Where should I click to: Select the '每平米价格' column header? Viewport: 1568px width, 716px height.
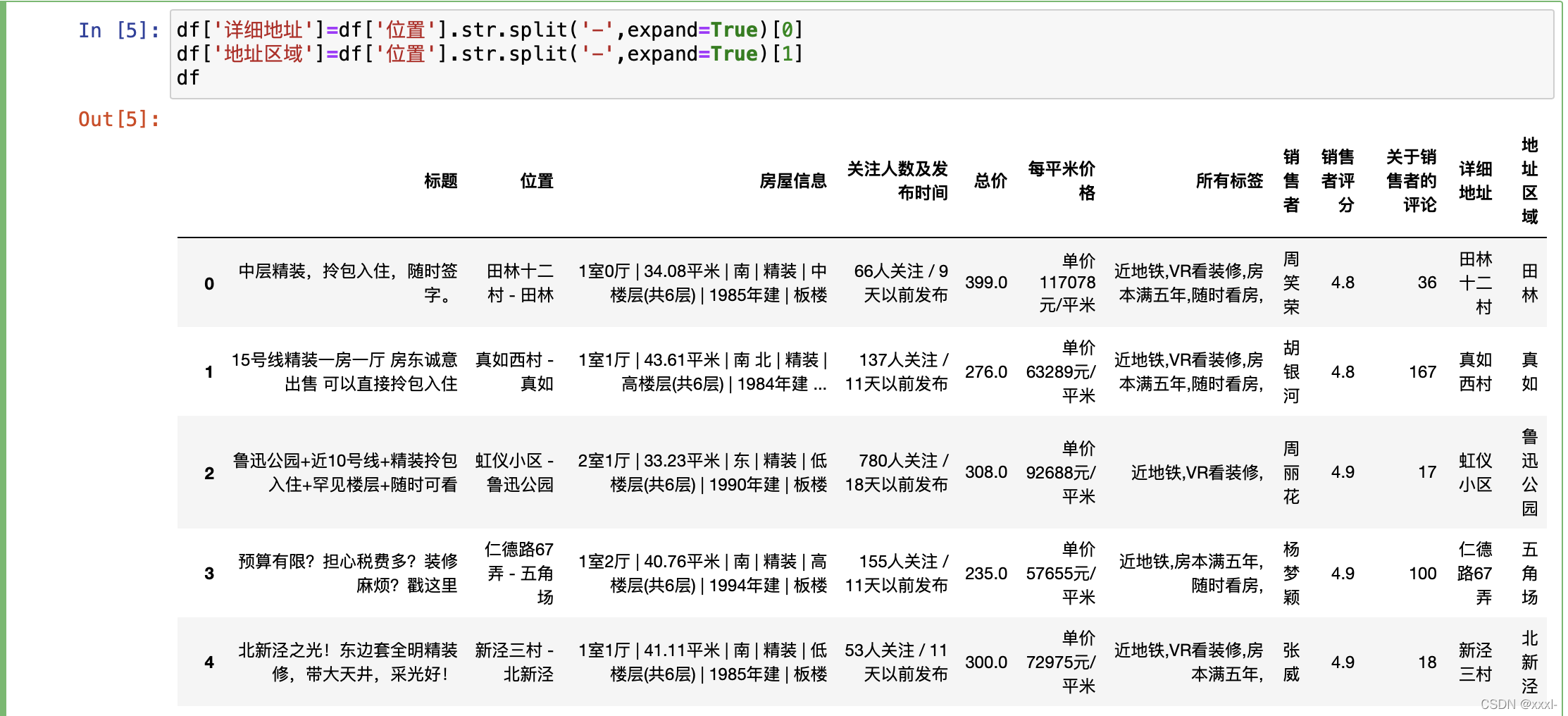1063,180
